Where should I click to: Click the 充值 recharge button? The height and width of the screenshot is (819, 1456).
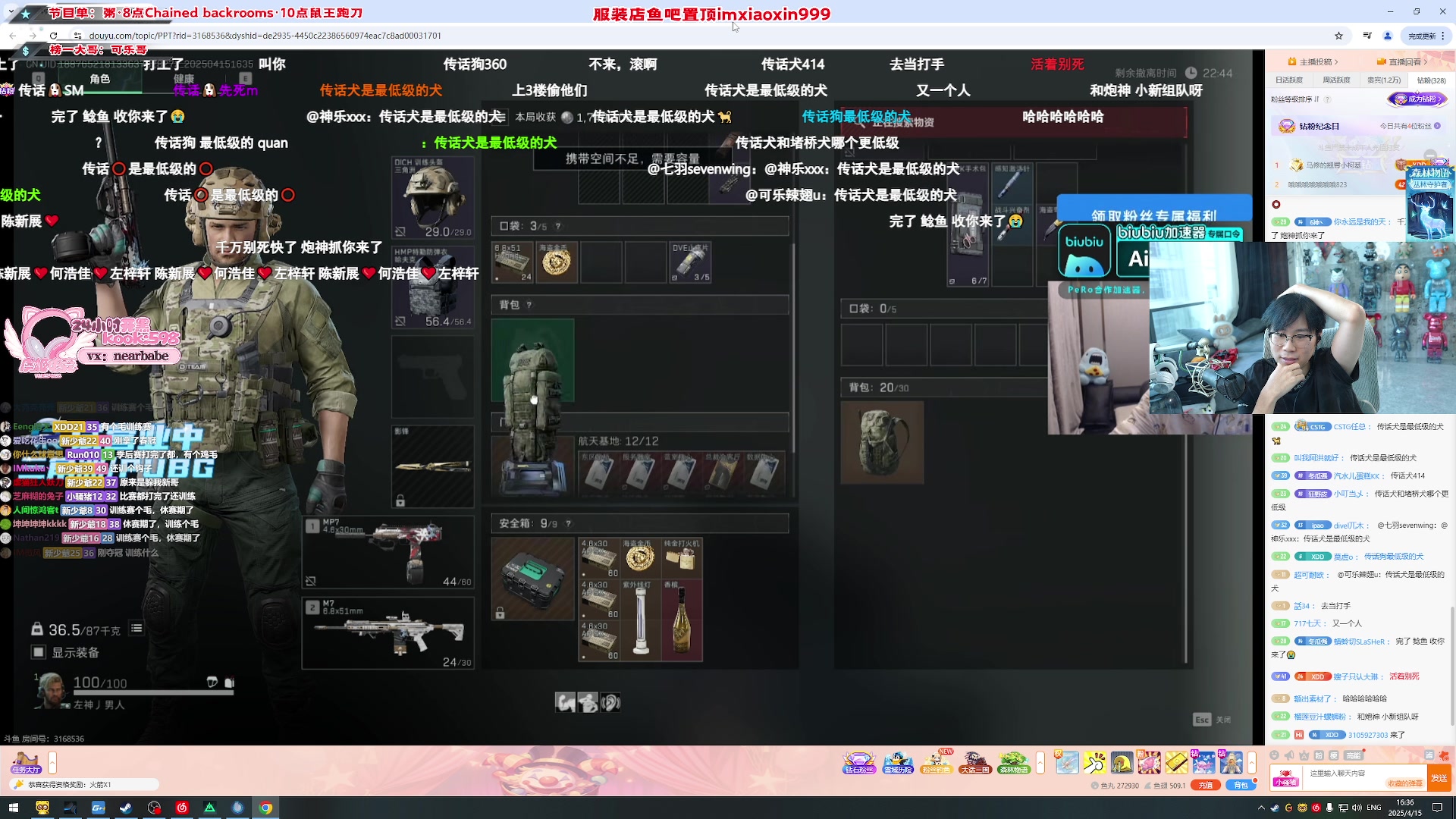coord(1206,785)
